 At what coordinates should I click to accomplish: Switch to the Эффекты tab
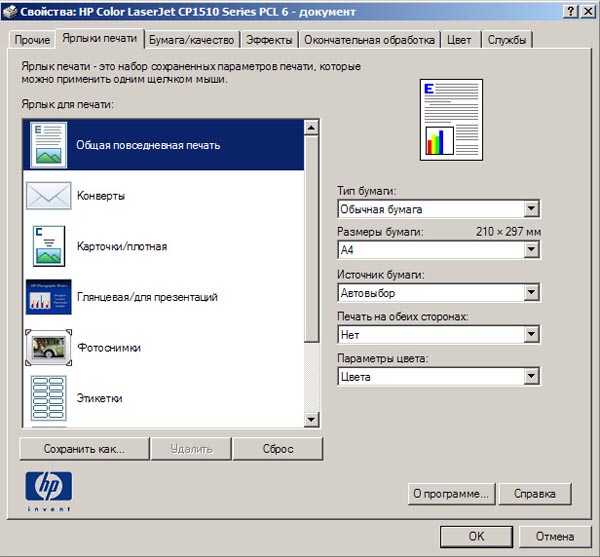click(x=269, y=40)
